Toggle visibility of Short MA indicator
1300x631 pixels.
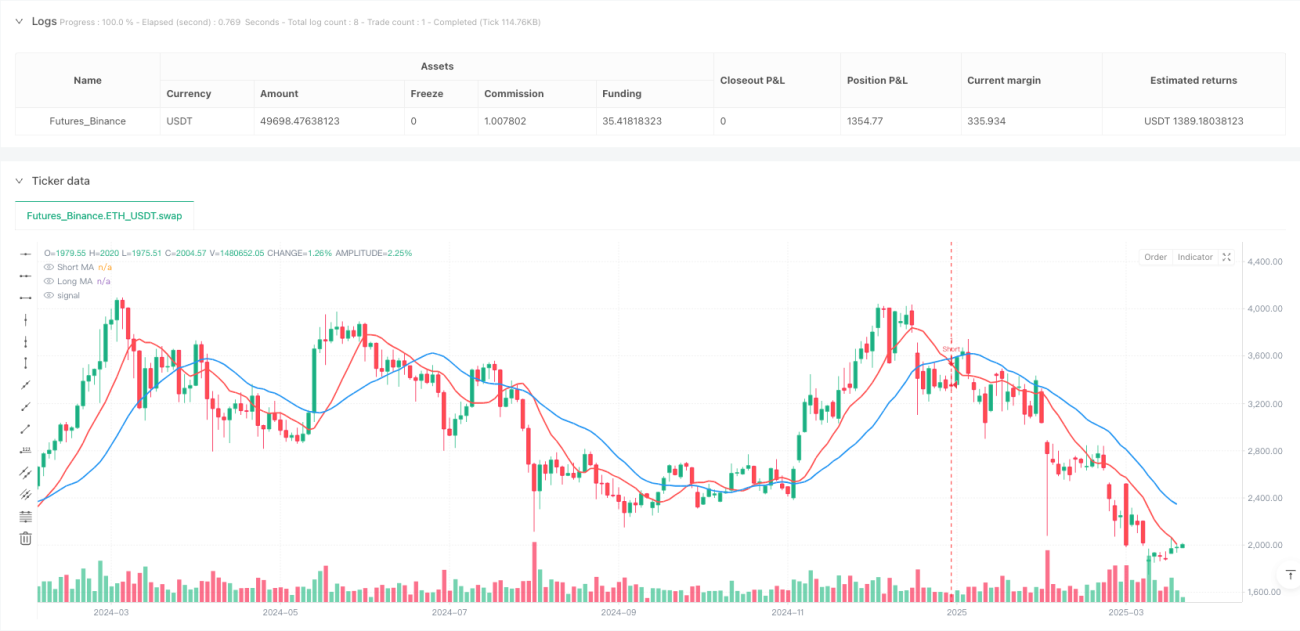[48, 267]
